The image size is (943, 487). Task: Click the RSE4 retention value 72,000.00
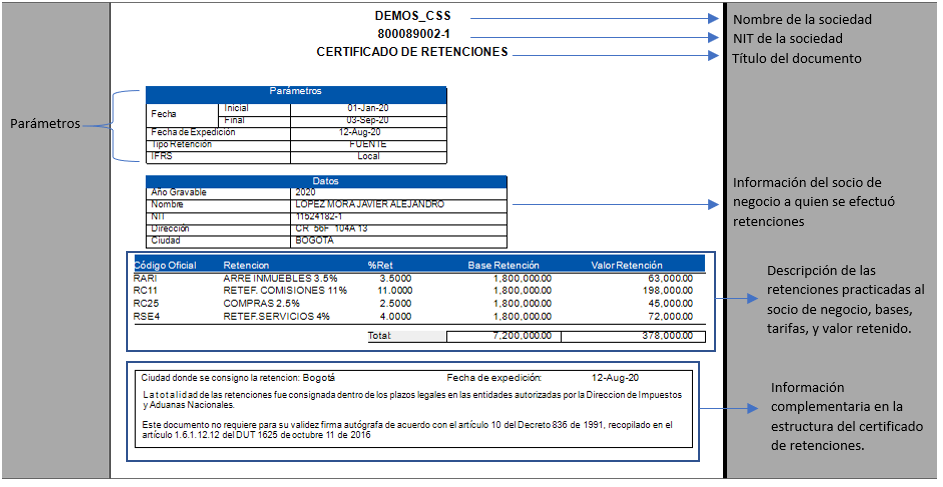tap(670, 315)
